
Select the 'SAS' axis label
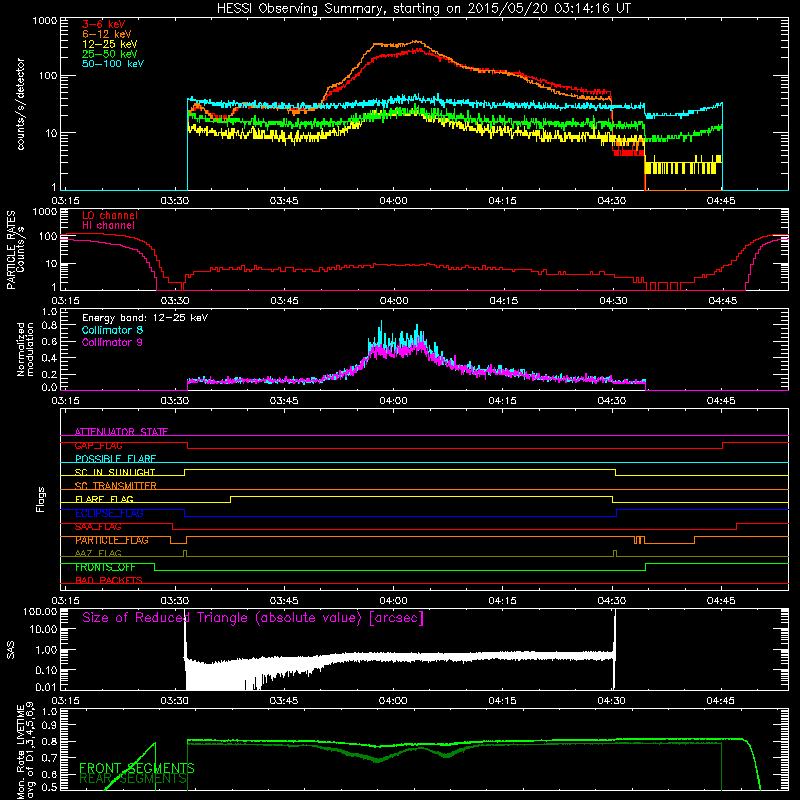pyautogui.click(x=11, y=651)
